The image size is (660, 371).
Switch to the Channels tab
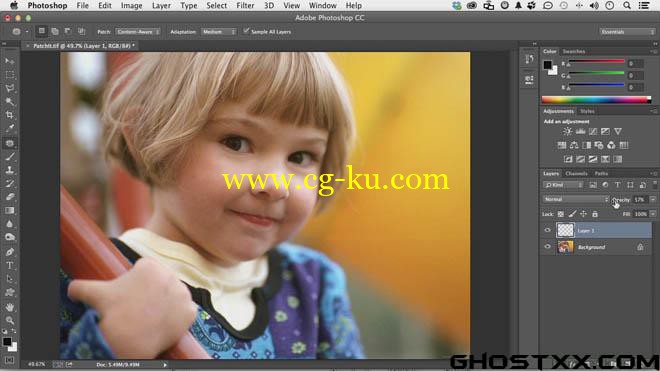(x=576, y=173)
